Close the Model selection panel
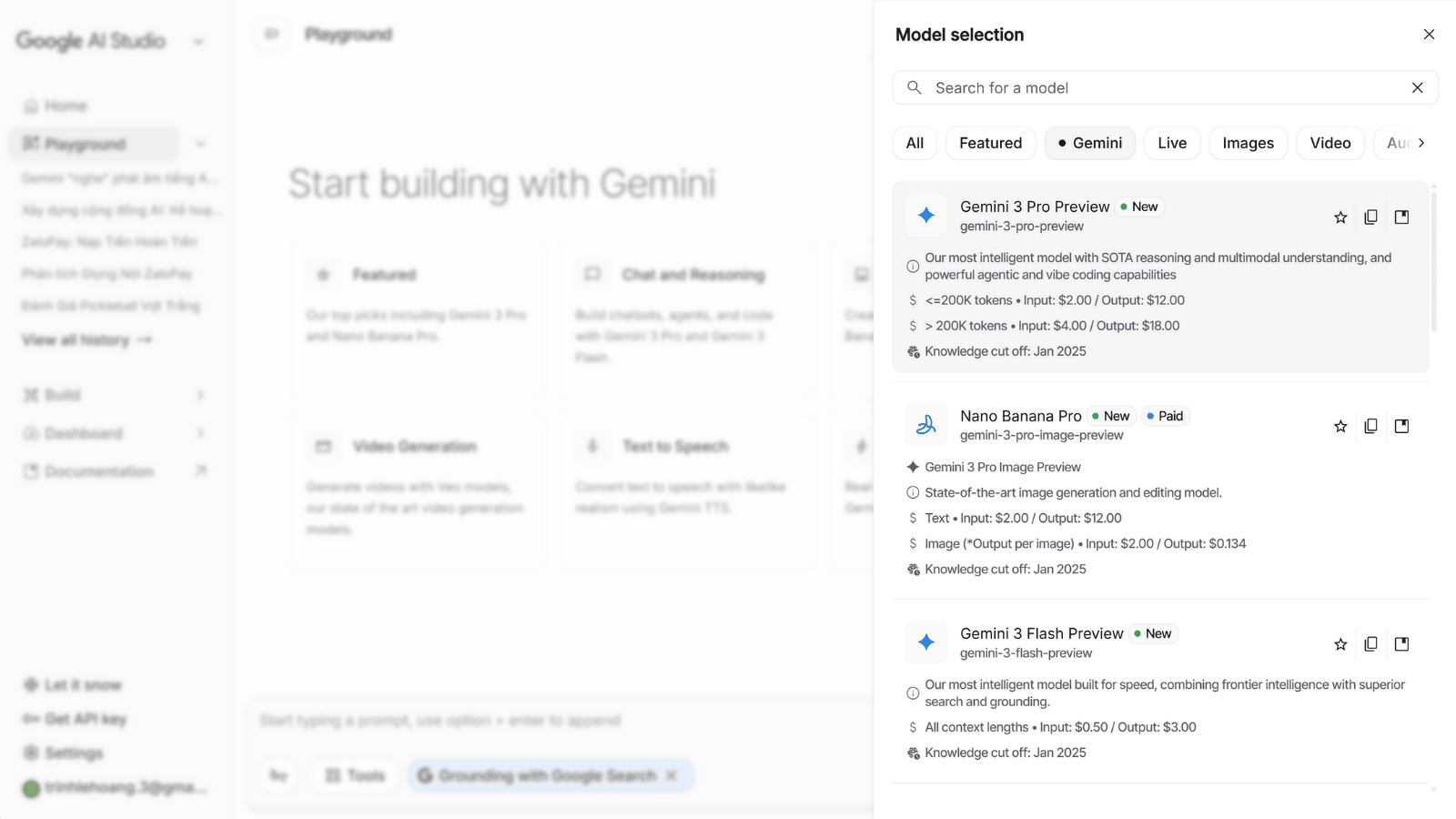1456x819 pixels. 1429,35
